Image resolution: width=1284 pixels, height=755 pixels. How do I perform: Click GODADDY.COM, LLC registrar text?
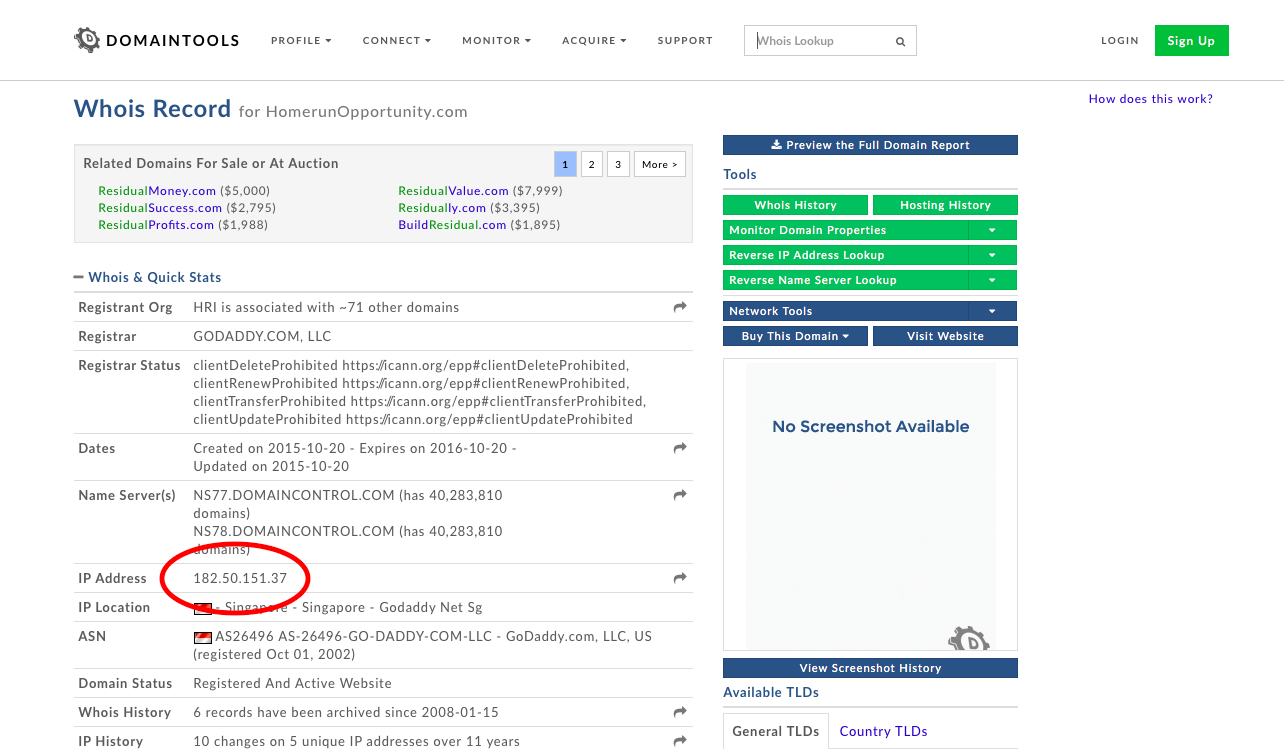click(262, 336)
